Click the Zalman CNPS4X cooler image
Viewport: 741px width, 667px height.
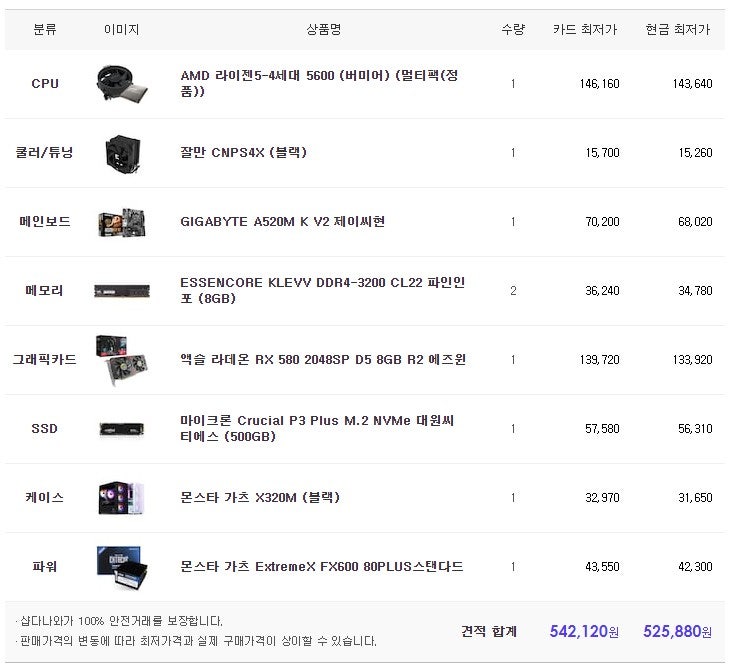pos(122,153)
